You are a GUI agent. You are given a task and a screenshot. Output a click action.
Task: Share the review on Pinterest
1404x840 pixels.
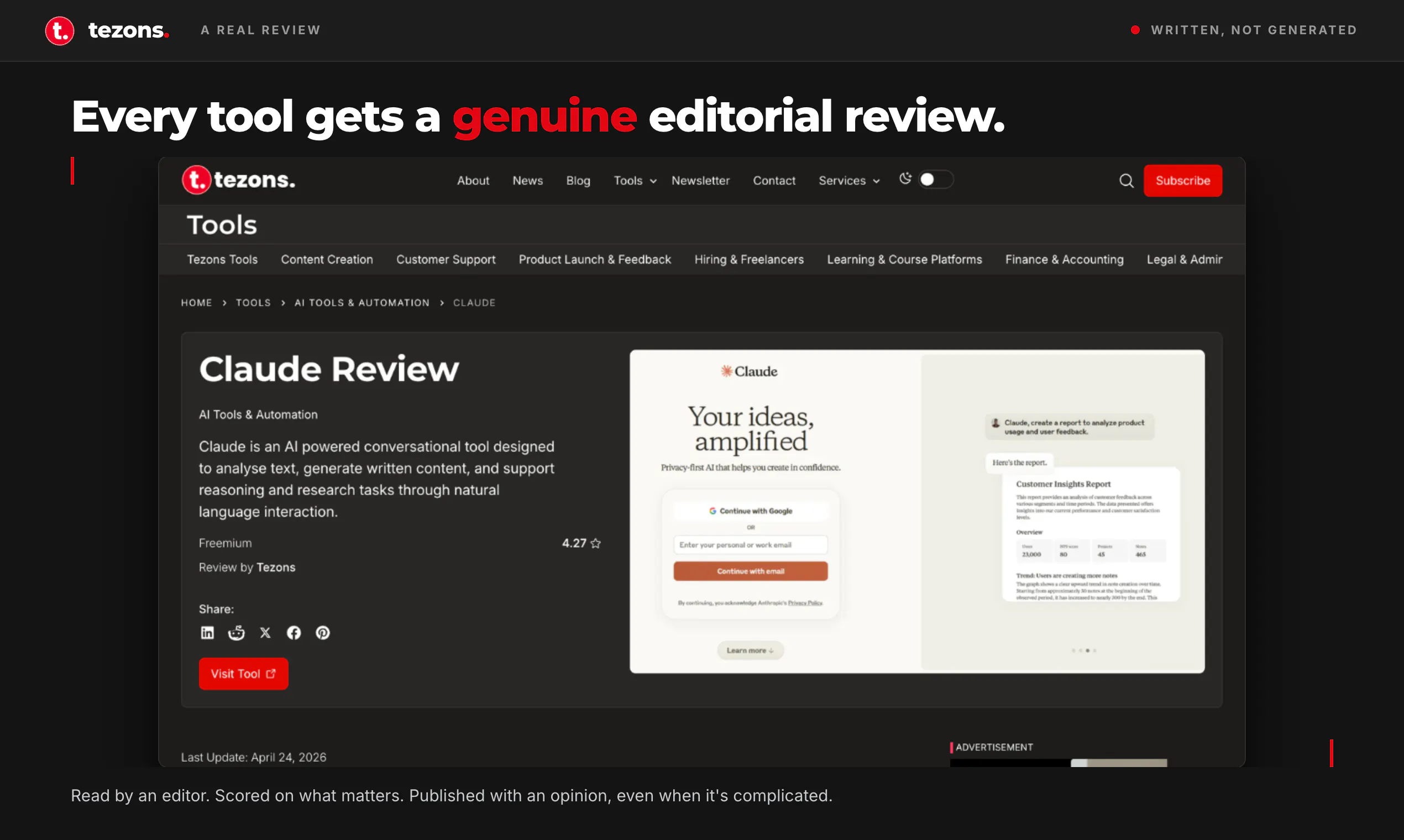[x=323, y=632]
